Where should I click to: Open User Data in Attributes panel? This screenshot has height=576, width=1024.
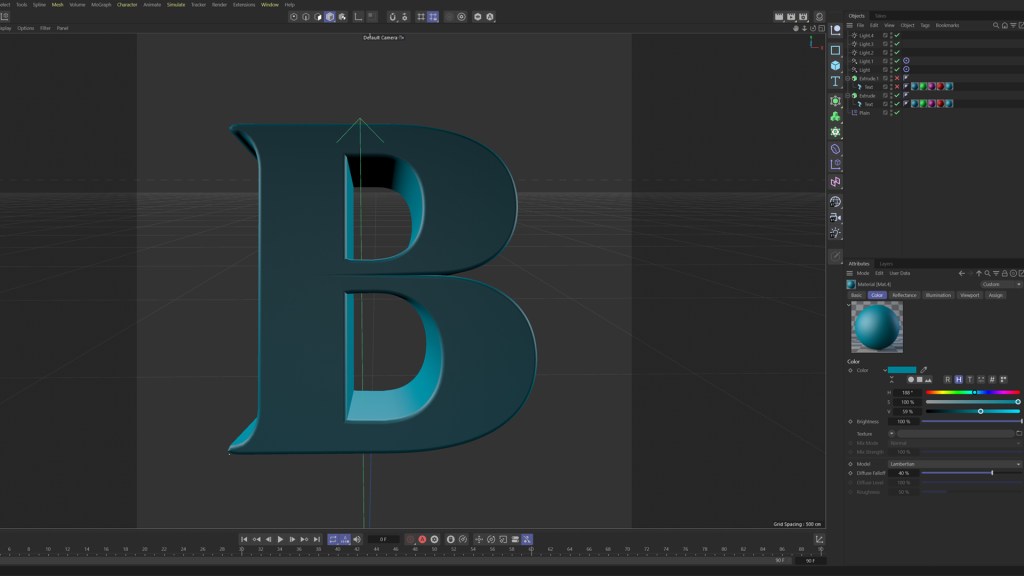click(899, 273)
